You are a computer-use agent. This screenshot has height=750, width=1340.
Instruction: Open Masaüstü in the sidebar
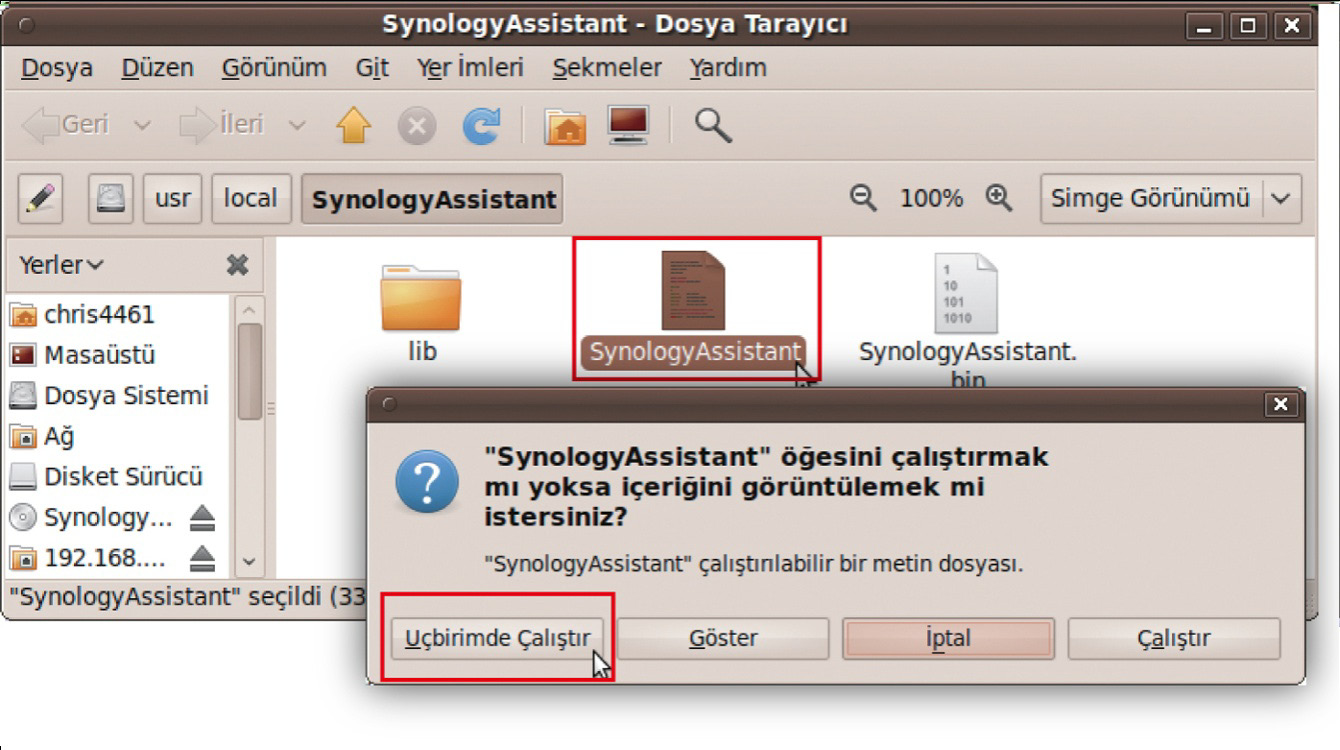point(99,355)
